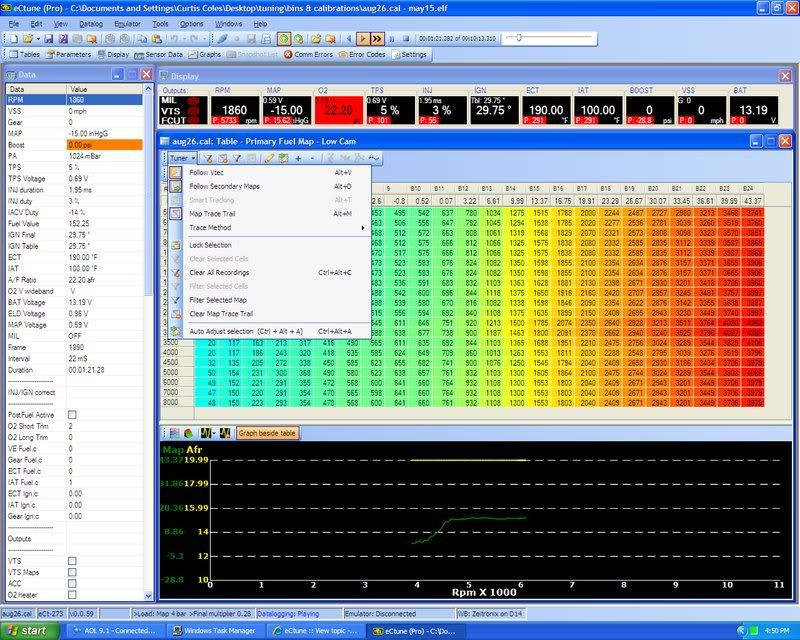Viewport: 800px width, 640px height.
Task: Open the Sensor Data panel
Action: coord(159,54)
